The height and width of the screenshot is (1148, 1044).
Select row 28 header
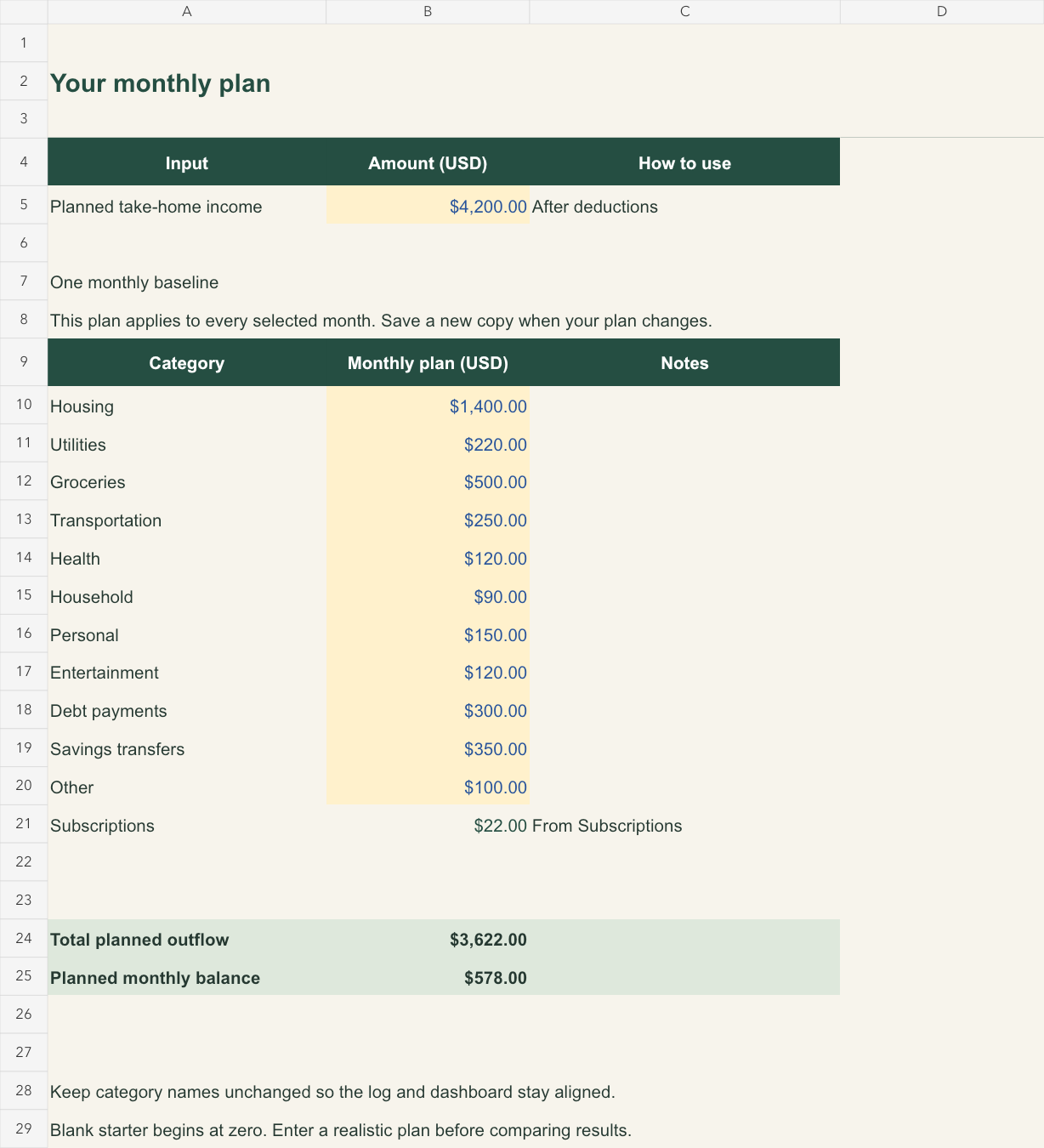[24, 1091]
